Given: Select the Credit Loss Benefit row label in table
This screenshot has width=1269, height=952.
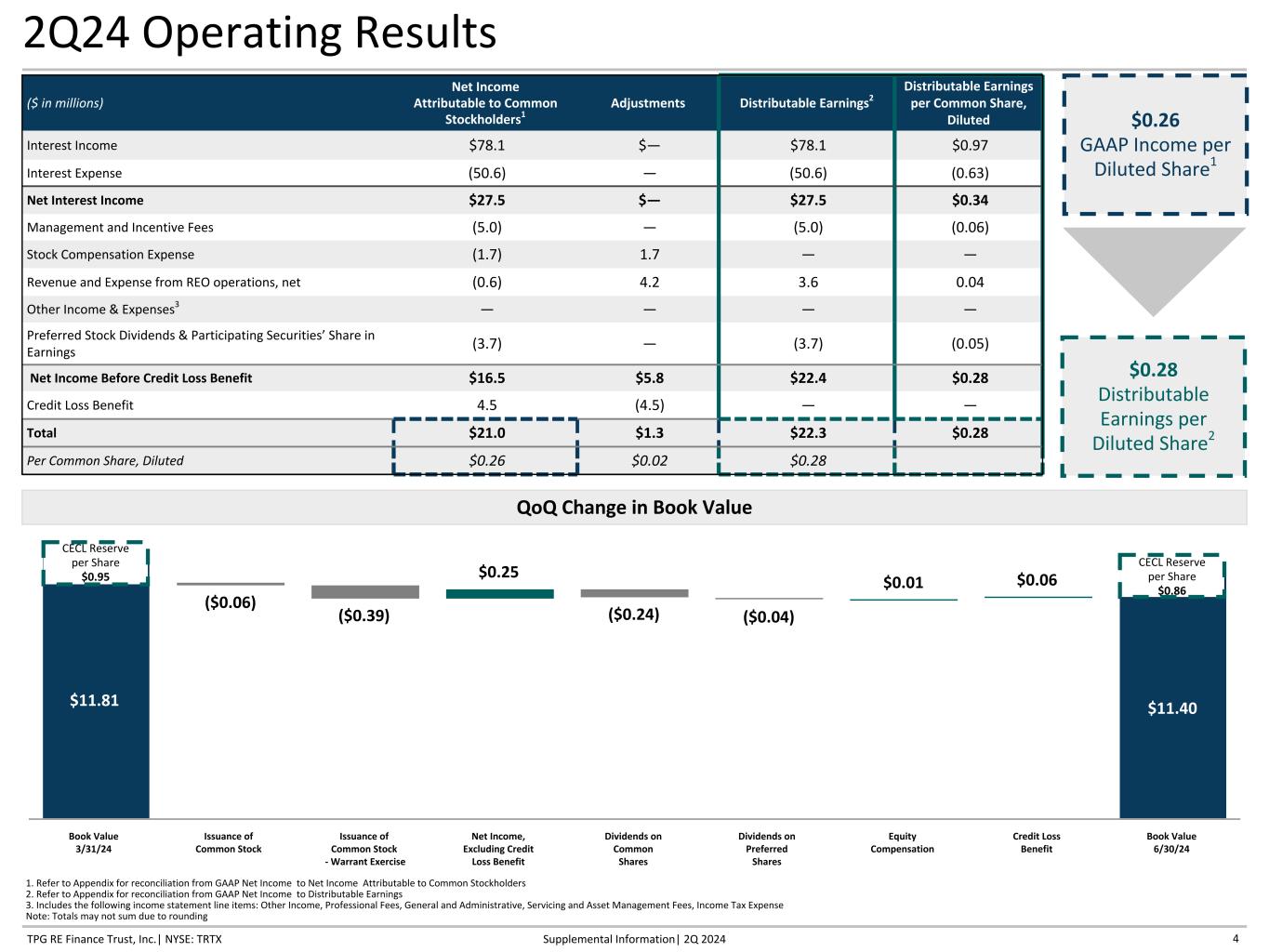Looking at the screenshot, I should [80, 405].
